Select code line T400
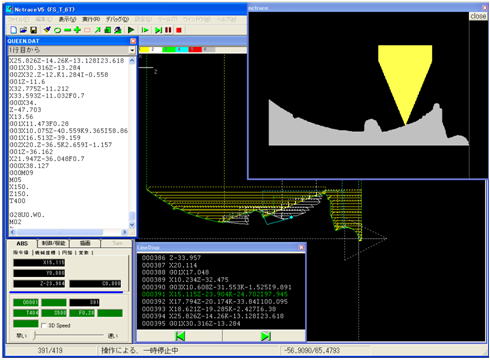 17,201
